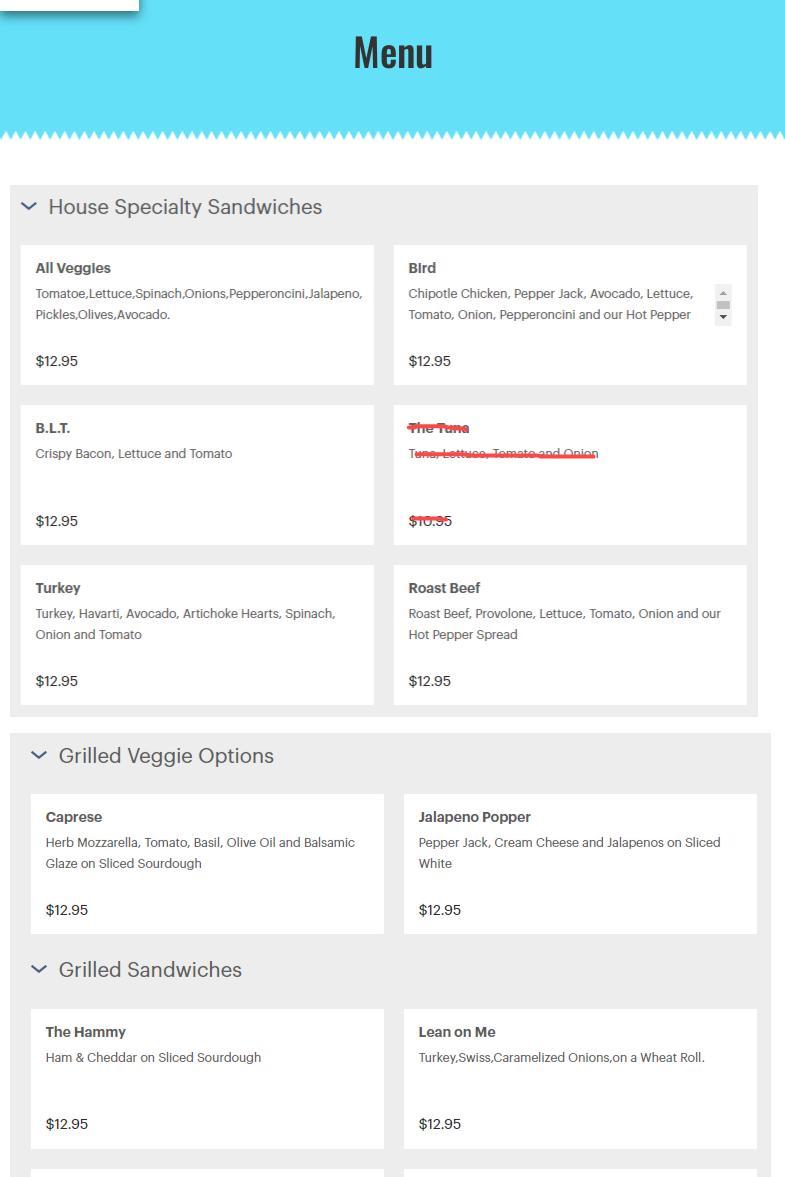Click the Bird description scrollbar thumb
785x1177 pixels.
(723, 305)
